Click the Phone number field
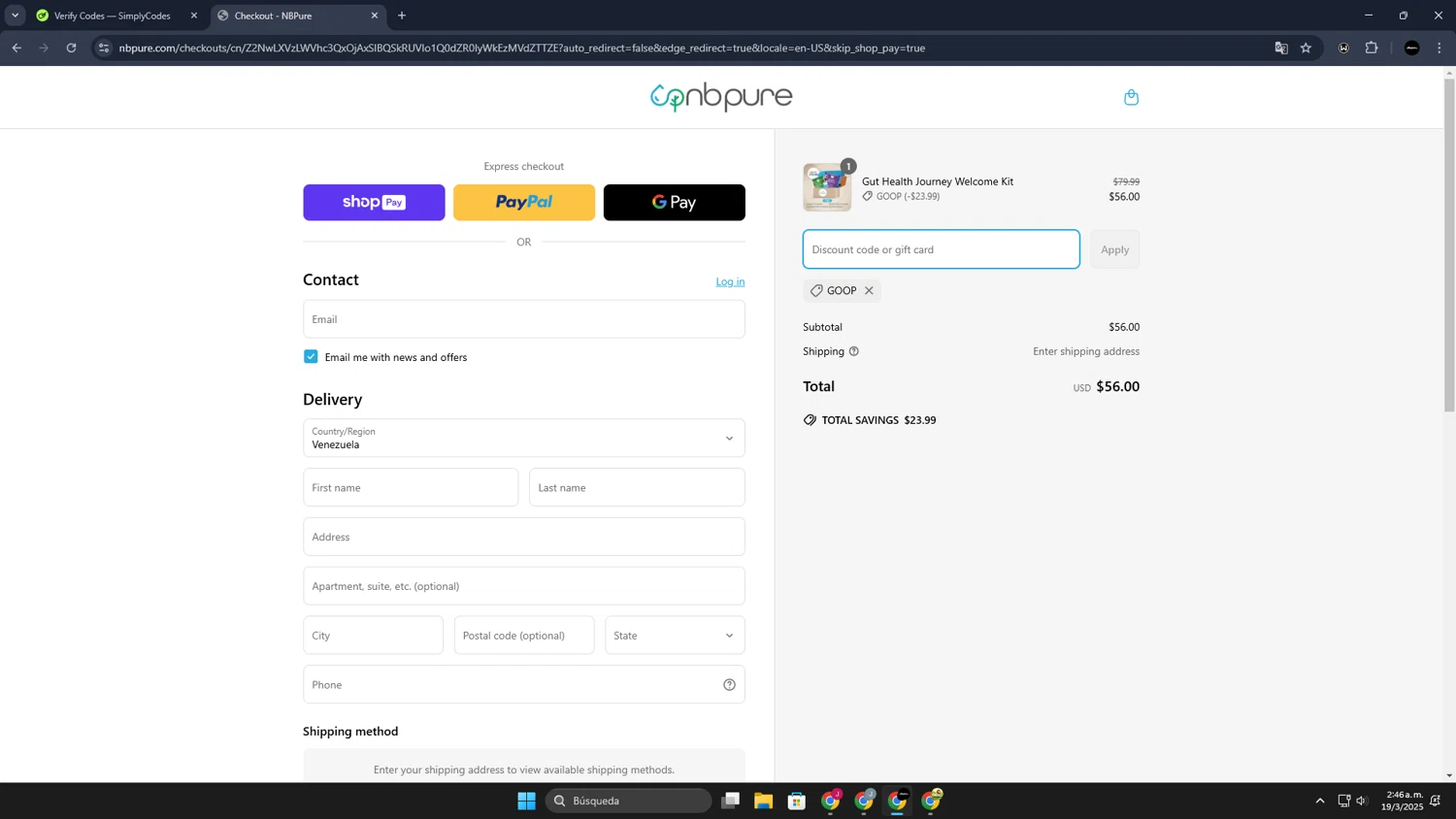This screenshot has width=1456, height=819. (x=524, y=685)
